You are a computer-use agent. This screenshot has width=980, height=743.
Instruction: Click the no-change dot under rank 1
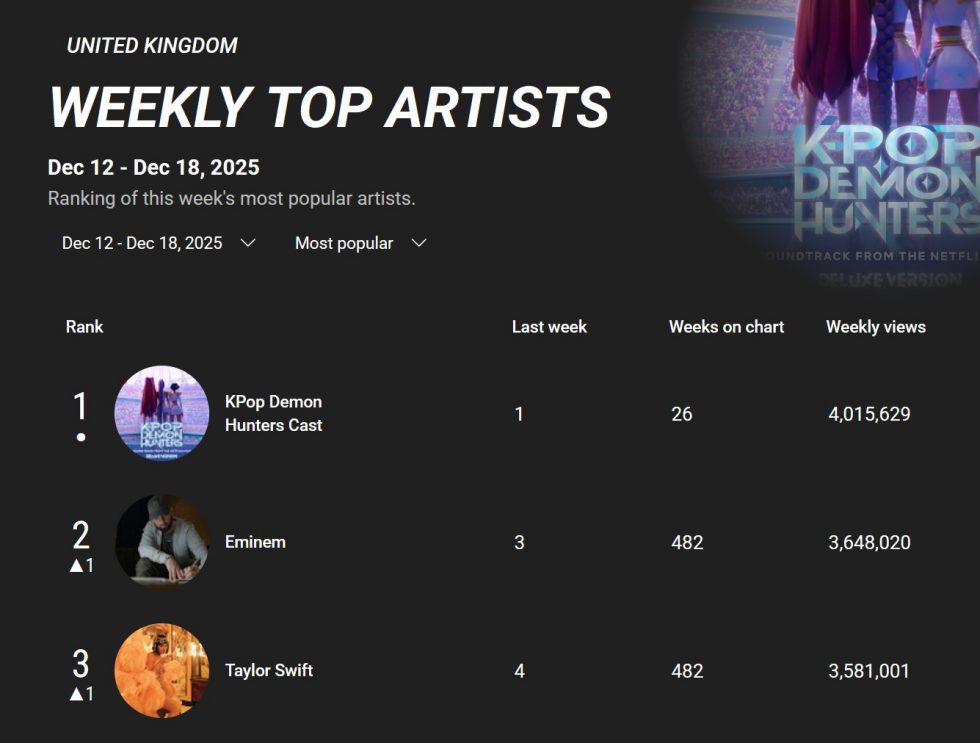81,437
